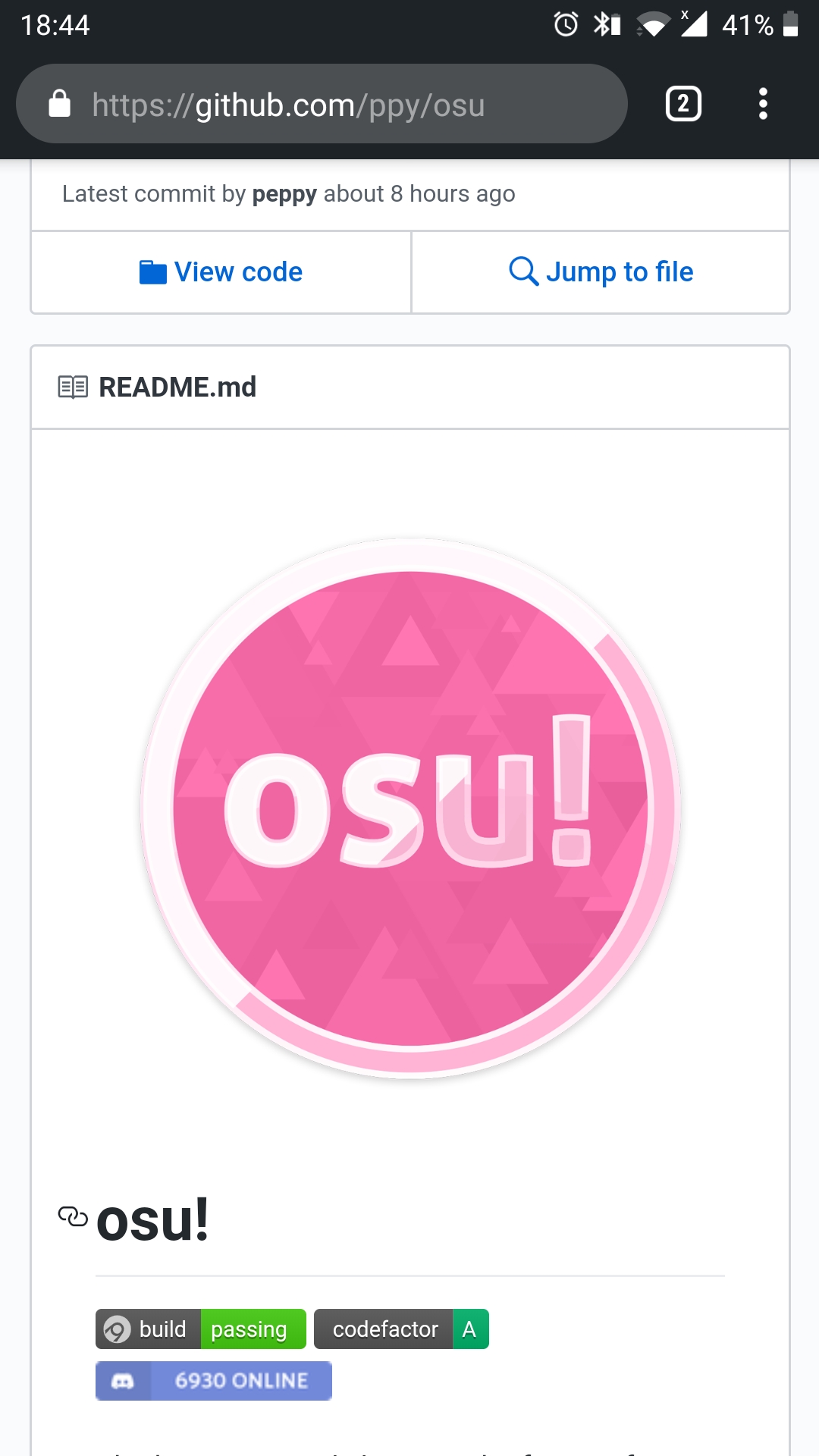Click the AppVeyor icon on the build badge
Screen dimensions: 819x1456
tap(118, 1329)
